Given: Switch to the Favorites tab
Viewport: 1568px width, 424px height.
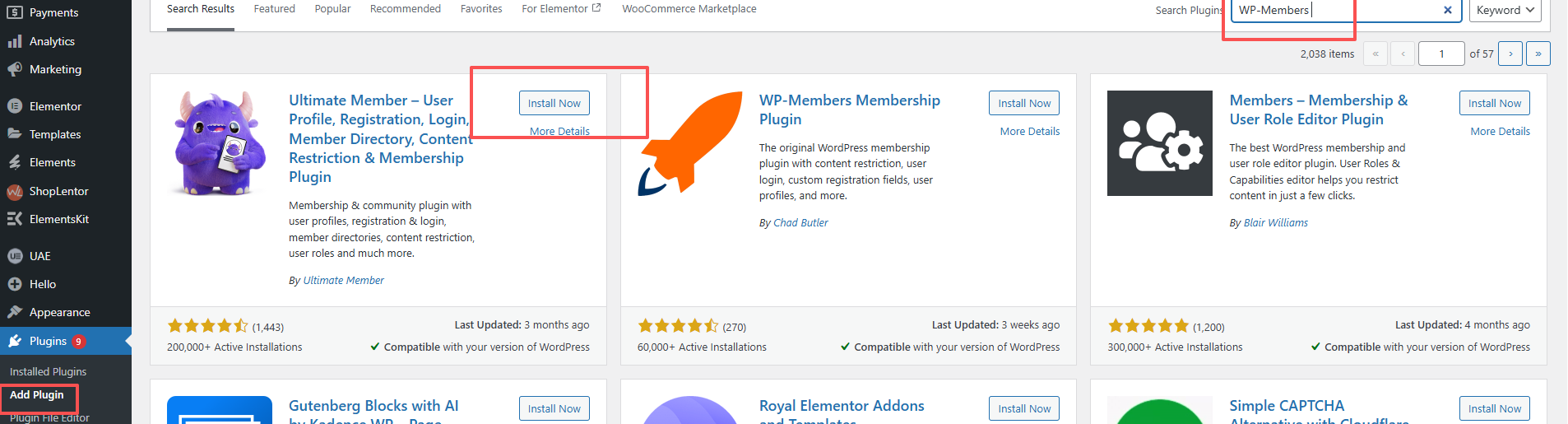Looking at the screenshot, I should [481, 9].
